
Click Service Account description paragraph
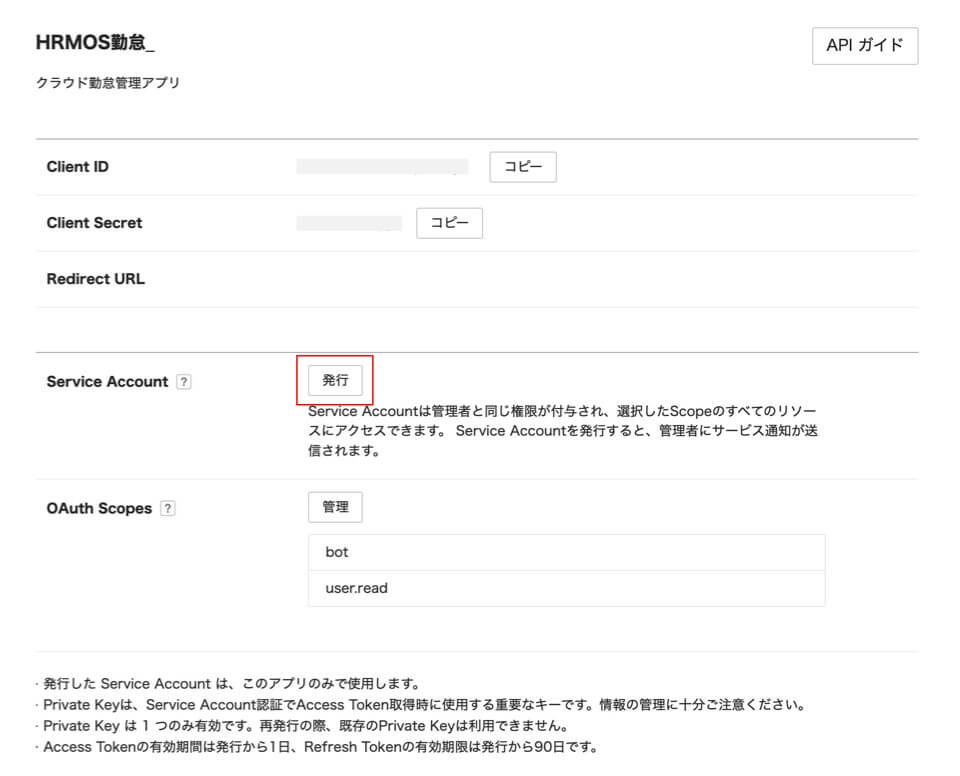(x=563, y=431)
